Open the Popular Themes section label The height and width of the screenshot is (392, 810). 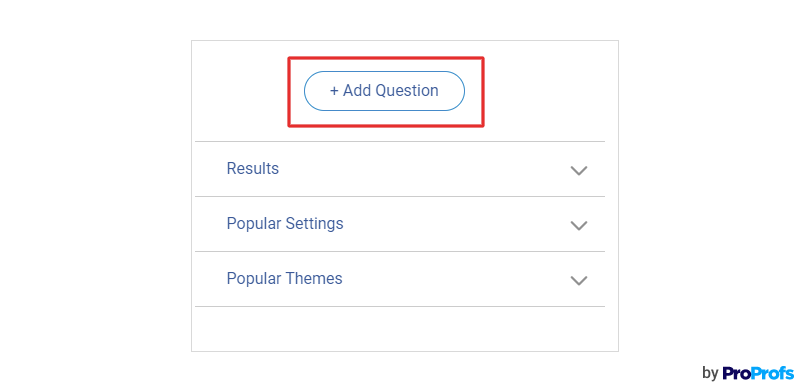(285, 278)
